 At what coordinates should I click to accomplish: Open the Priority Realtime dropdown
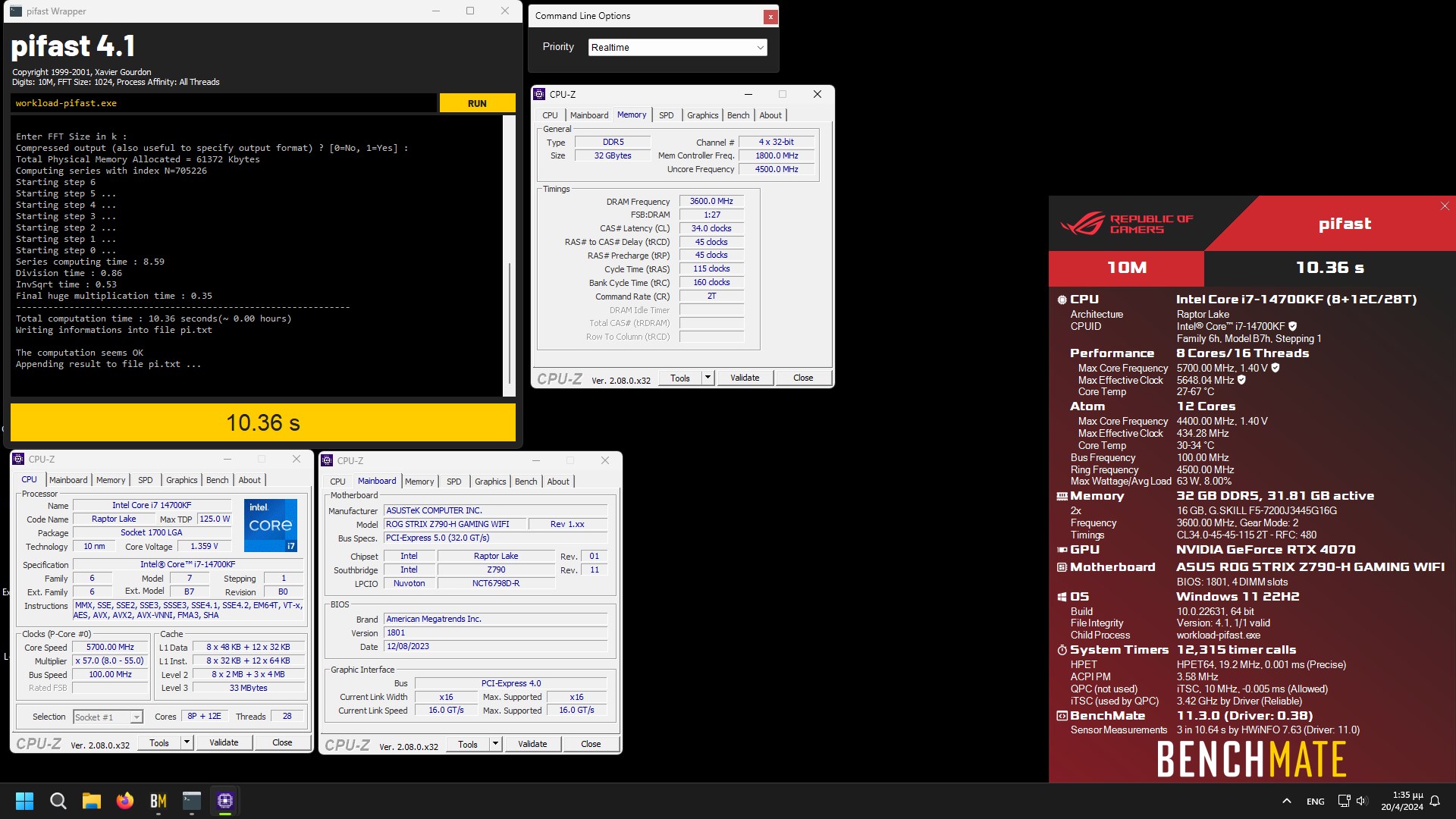[x=677, y=47]
